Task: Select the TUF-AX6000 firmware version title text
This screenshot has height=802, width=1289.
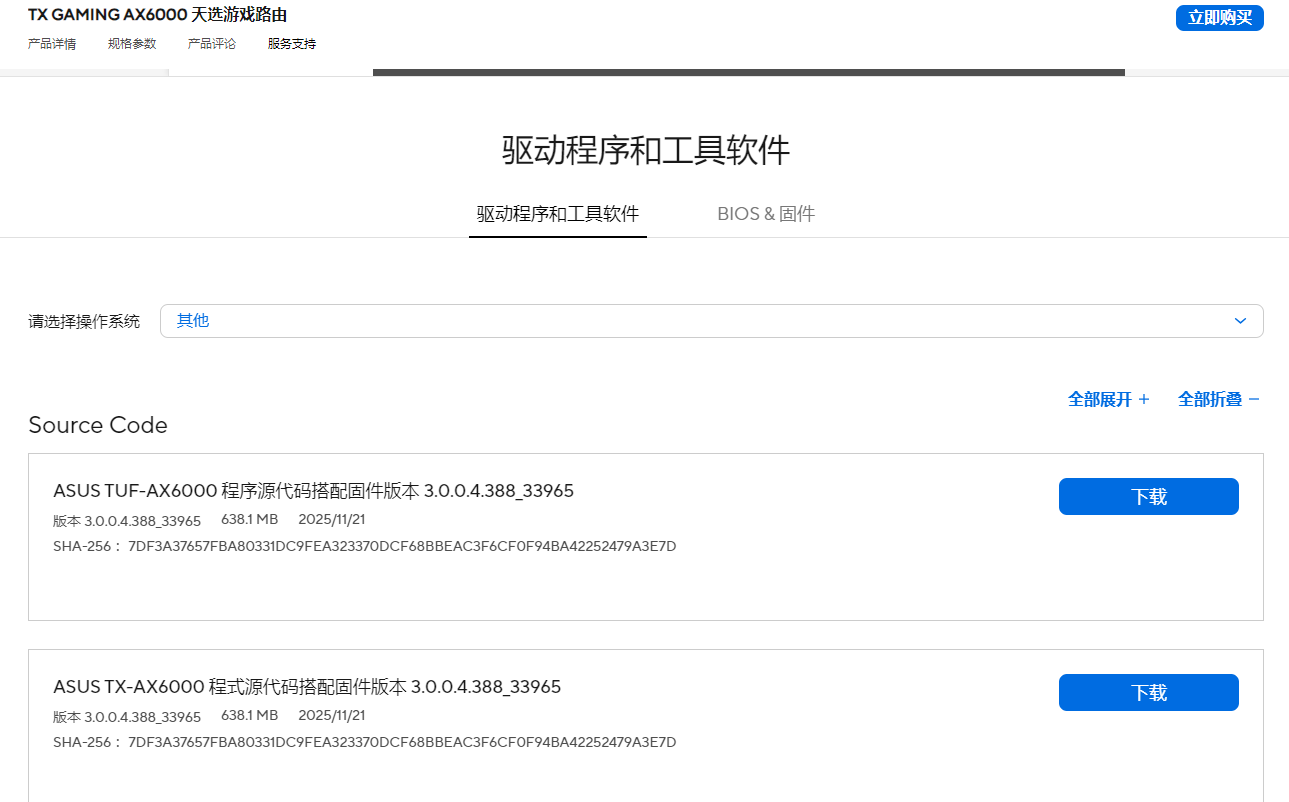Action: 313,490
